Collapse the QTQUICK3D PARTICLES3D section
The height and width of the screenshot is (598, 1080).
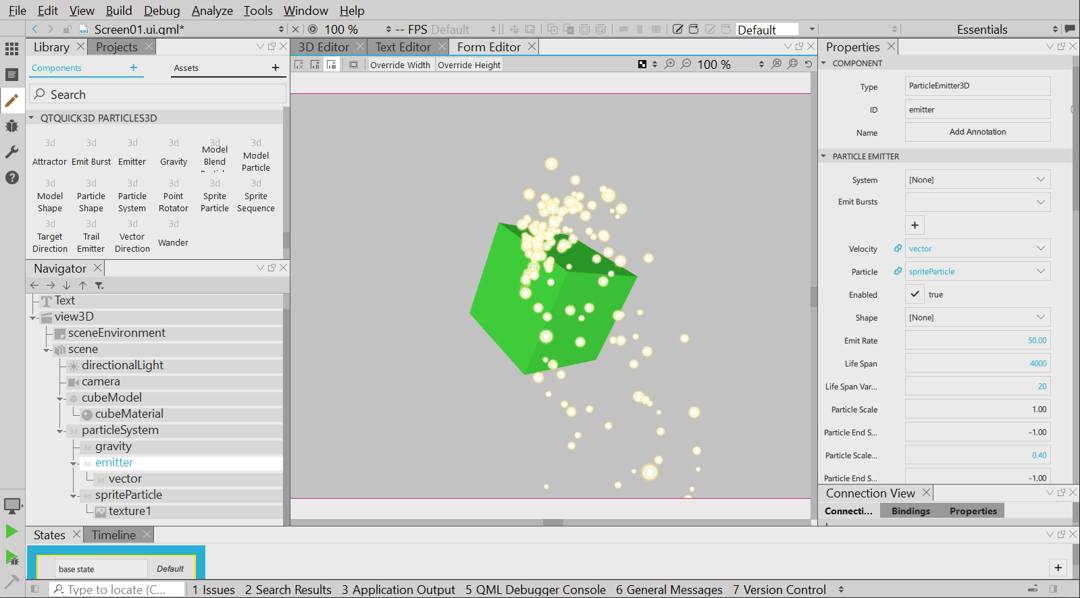(x=31, y=118)
